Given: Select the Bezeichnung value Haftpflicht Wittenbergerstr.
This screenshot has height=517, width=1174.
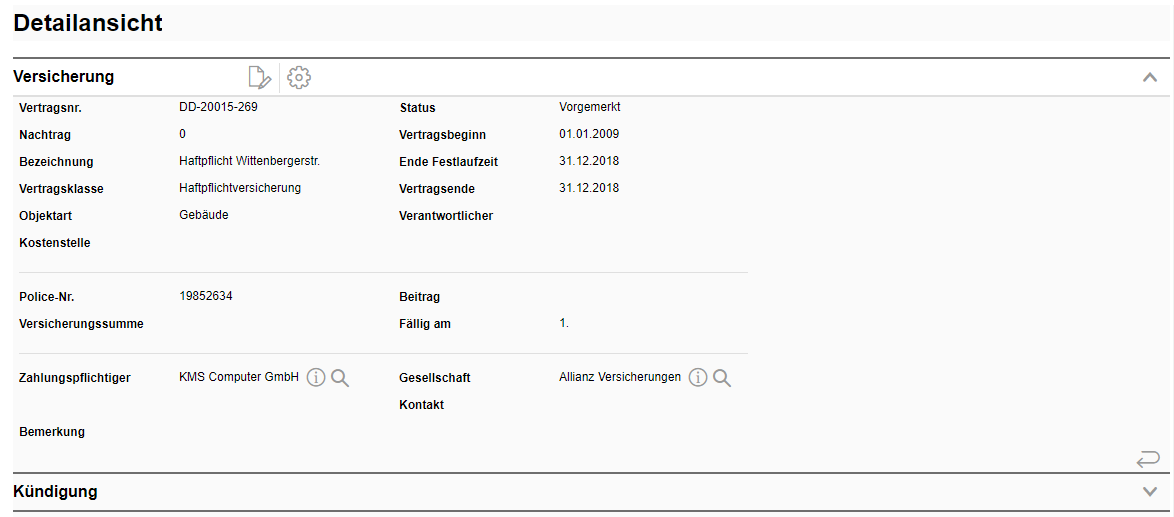Looking at the screenshot, I should (249, 161).
